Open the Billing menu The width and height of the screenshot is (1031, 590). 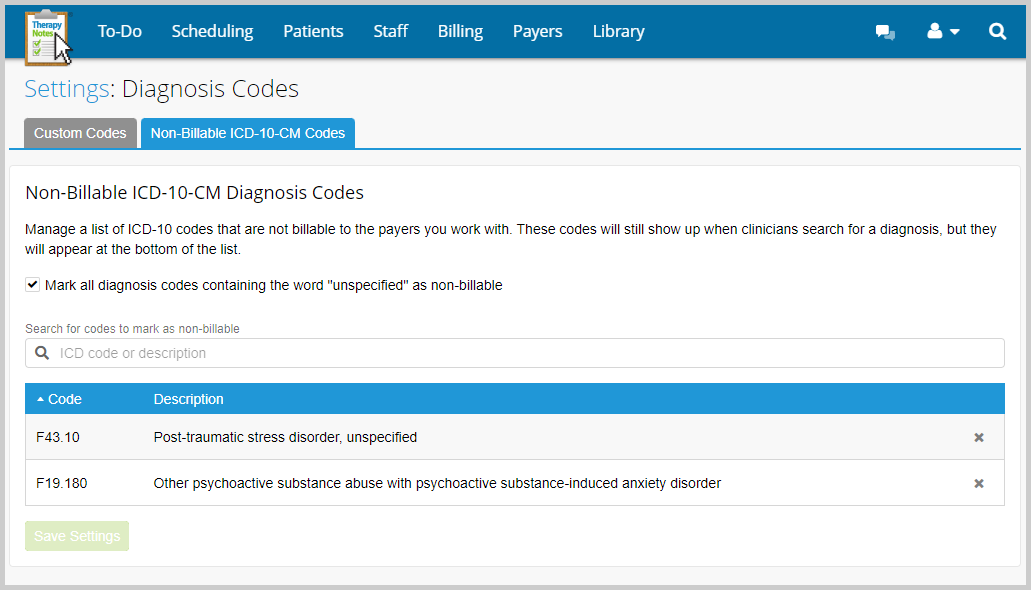(x=460, y=32)
